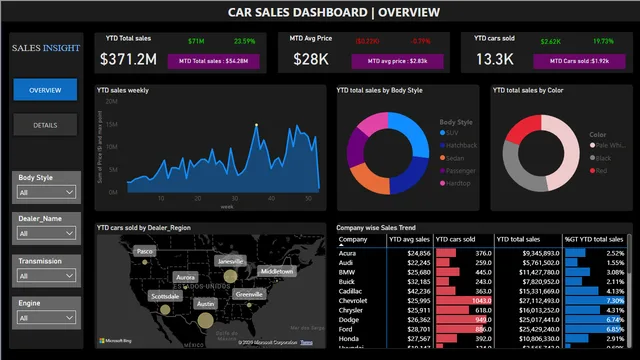
Task: Sort table by YTD total sales header
Action: [x=518, y=240]
